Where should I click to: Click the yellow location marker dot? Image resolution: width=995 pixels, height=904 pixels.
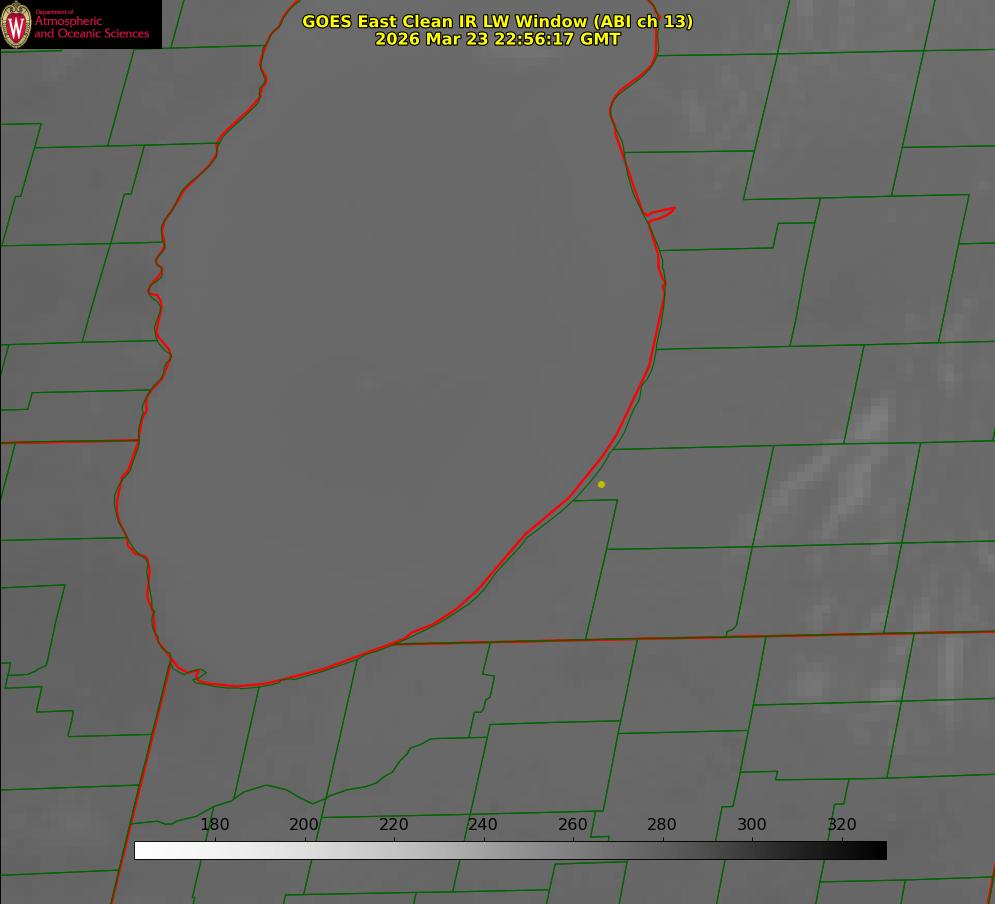(601, 485)
